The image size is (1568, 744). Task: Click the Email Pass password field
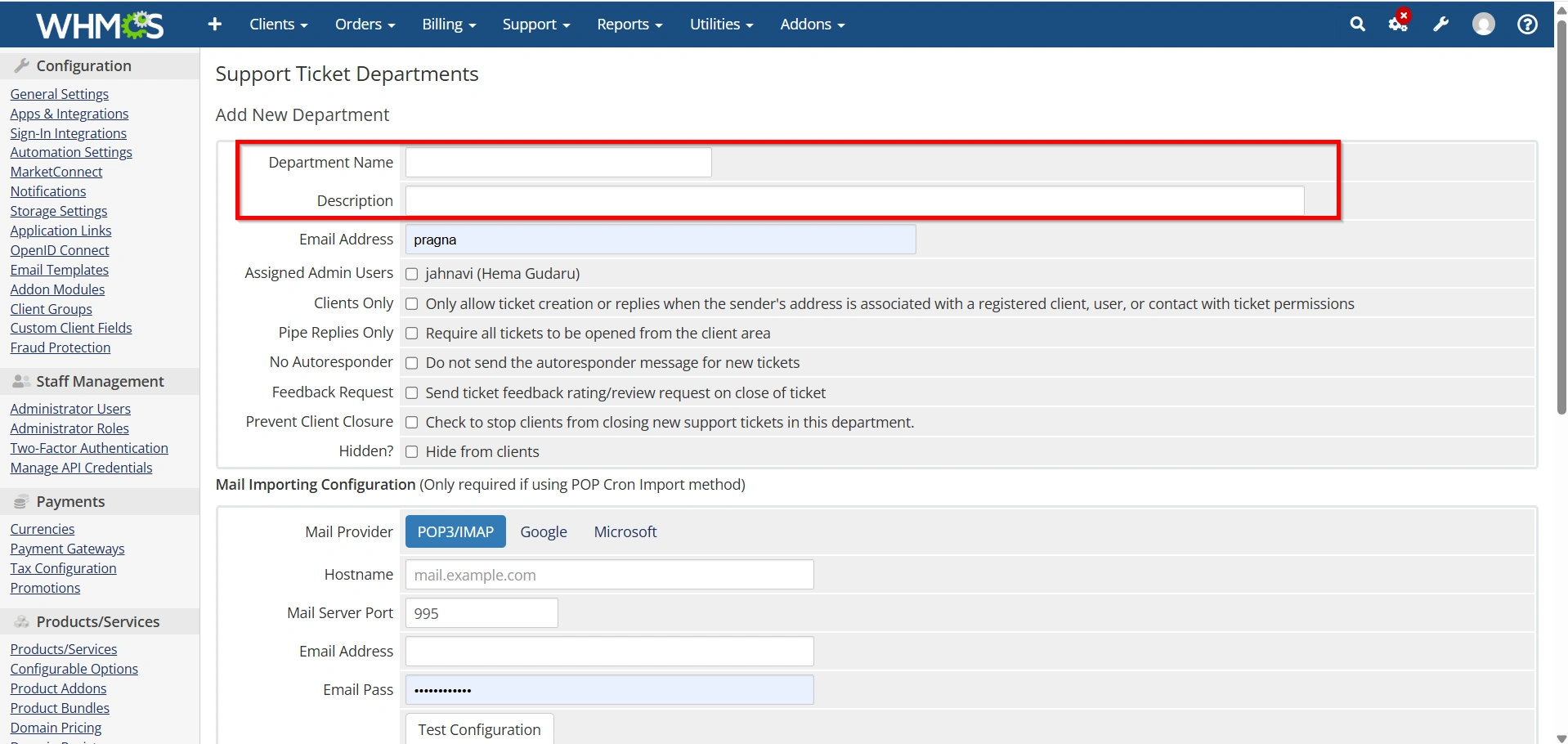tap(610, 689)
